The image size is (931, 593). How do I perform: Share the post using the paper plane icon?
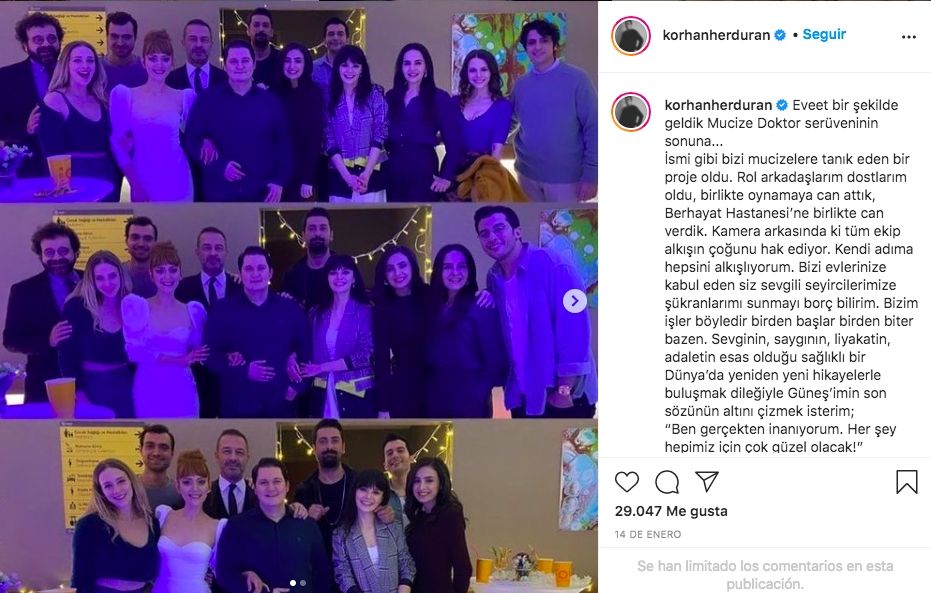(x=707, y=481)
